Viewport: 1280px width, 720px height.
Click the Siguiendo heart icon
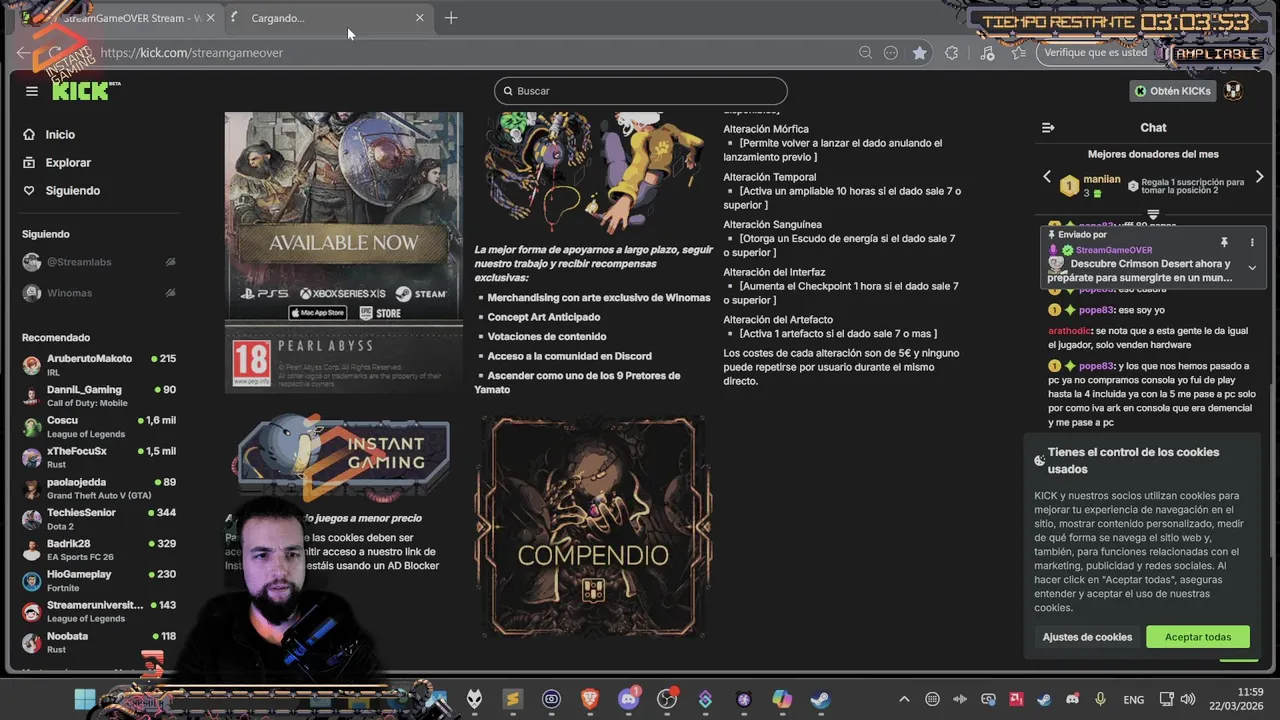[x=30, y=190]
